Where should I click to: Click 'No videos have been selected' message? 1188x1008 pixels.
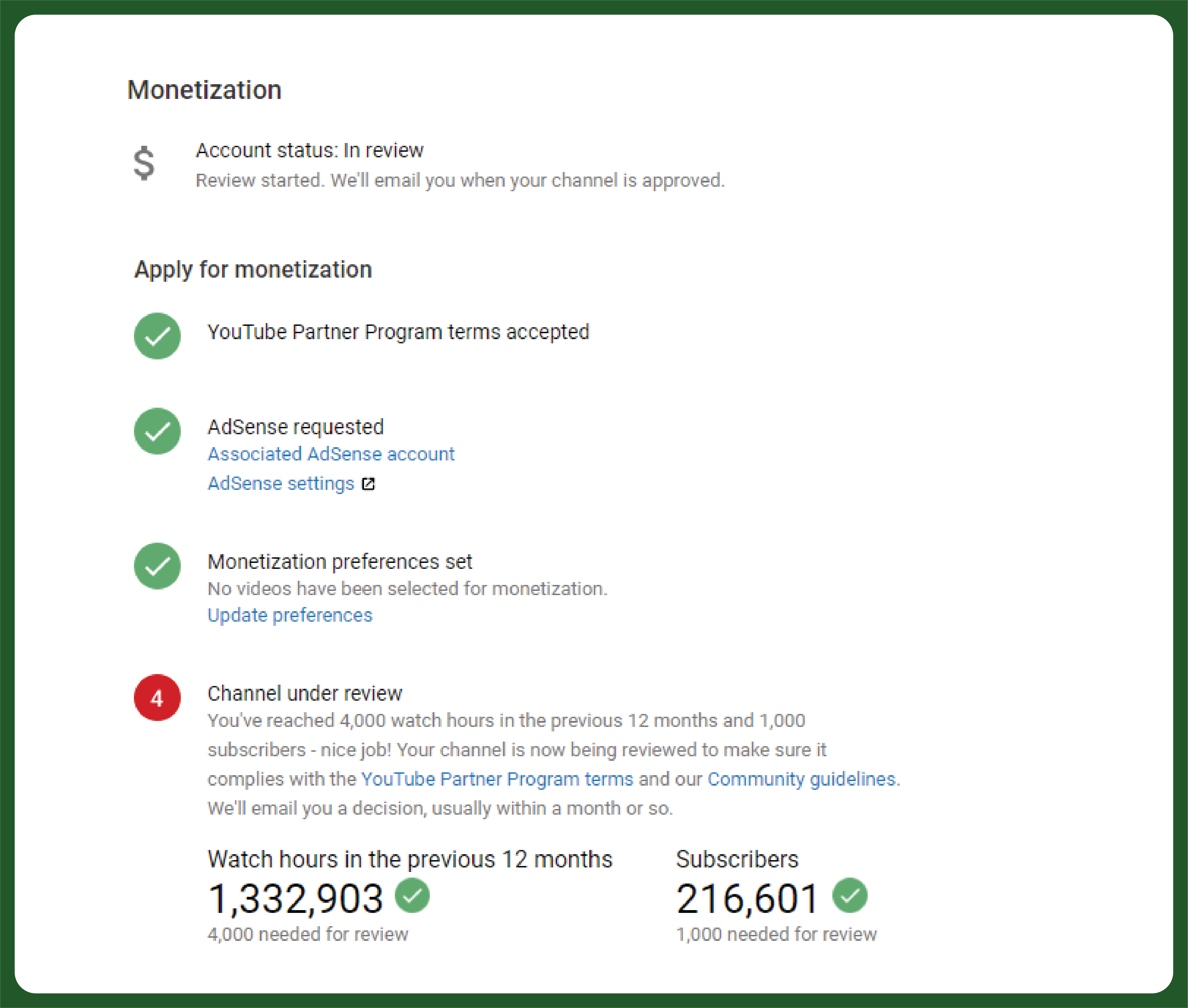tap(407, 588)
